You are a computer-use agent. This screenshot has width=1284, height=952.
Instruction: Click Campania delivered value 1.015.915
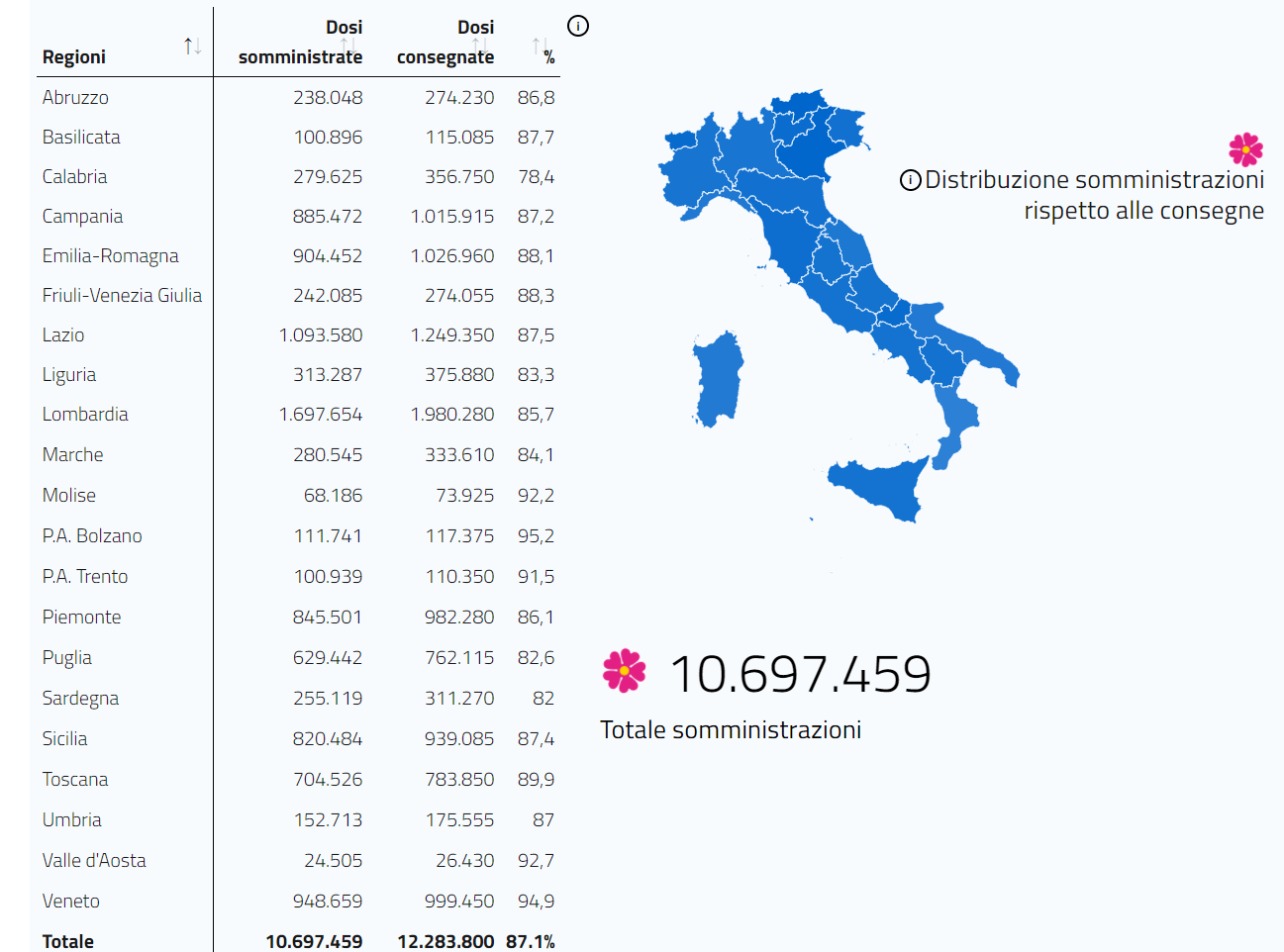[452, 216]
